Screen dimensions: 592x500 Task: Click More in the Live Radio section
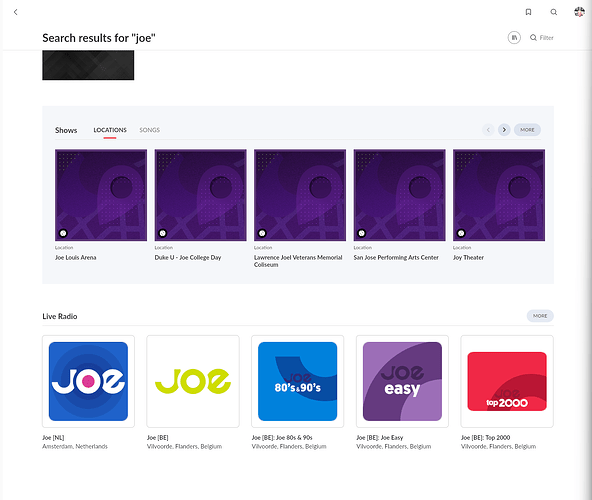(x=540, y=316)
